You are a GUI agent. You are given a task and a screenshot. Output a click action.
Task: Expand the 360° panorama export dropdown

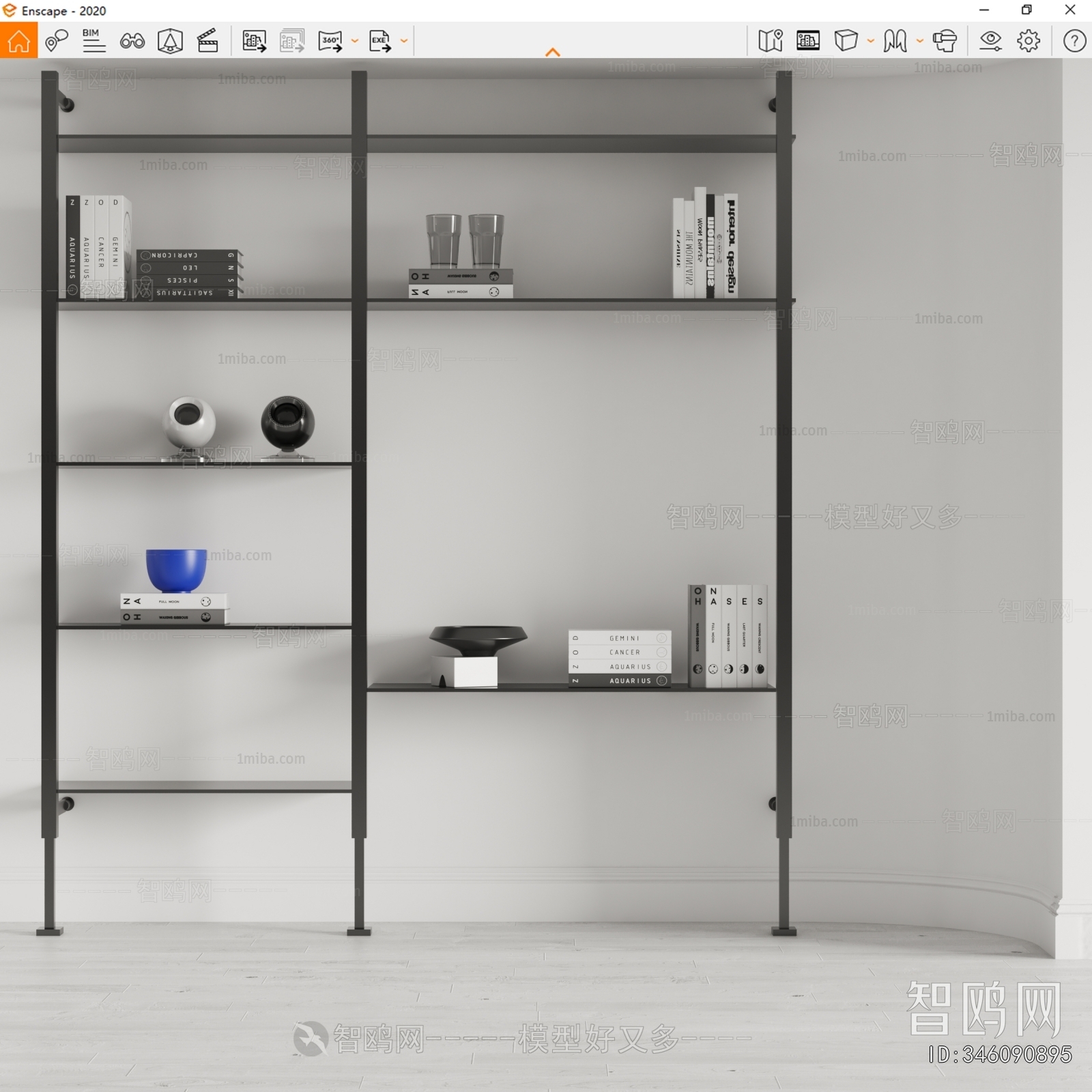[x=355, y=41]
